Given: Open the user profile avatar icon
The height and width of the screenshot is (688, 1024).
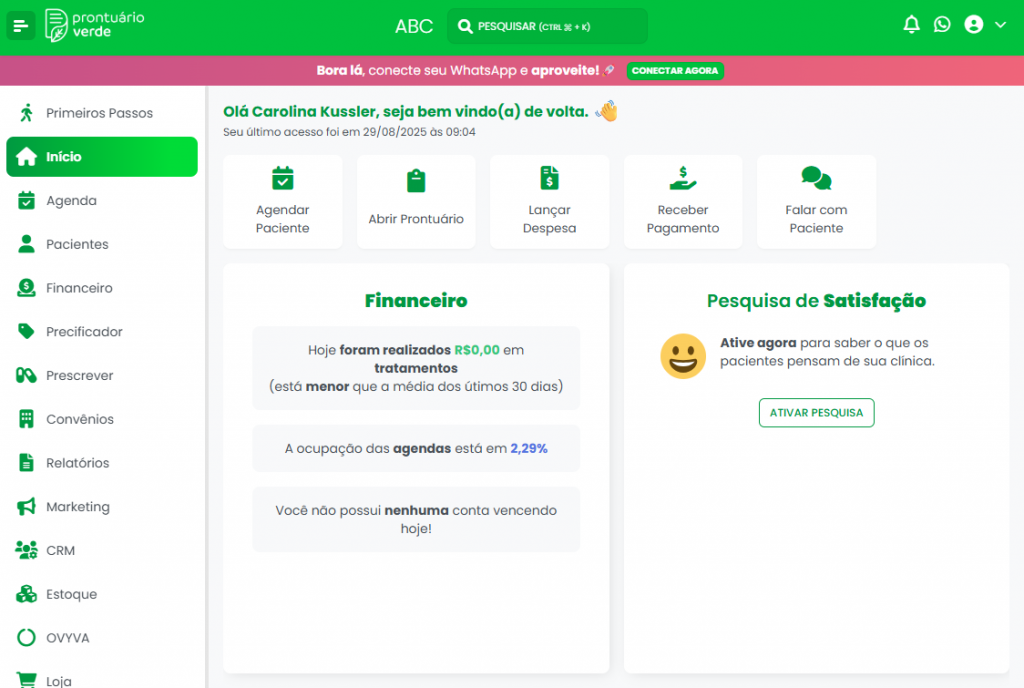Looking at the screenshot, I should point(974,25).
